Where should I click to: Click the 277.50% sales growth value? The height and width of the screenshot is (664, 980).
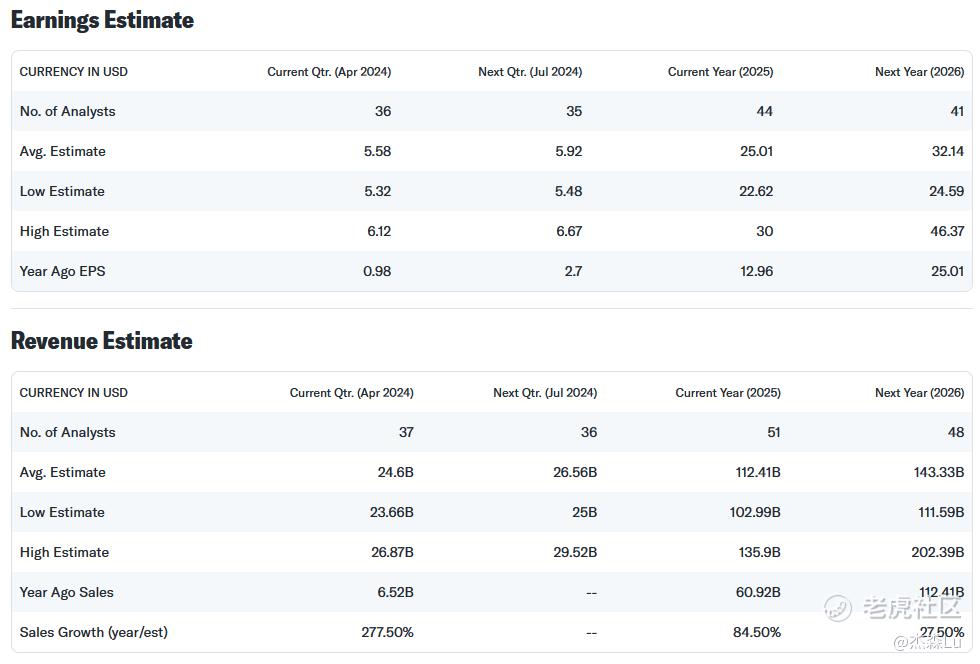coord(387,632)
